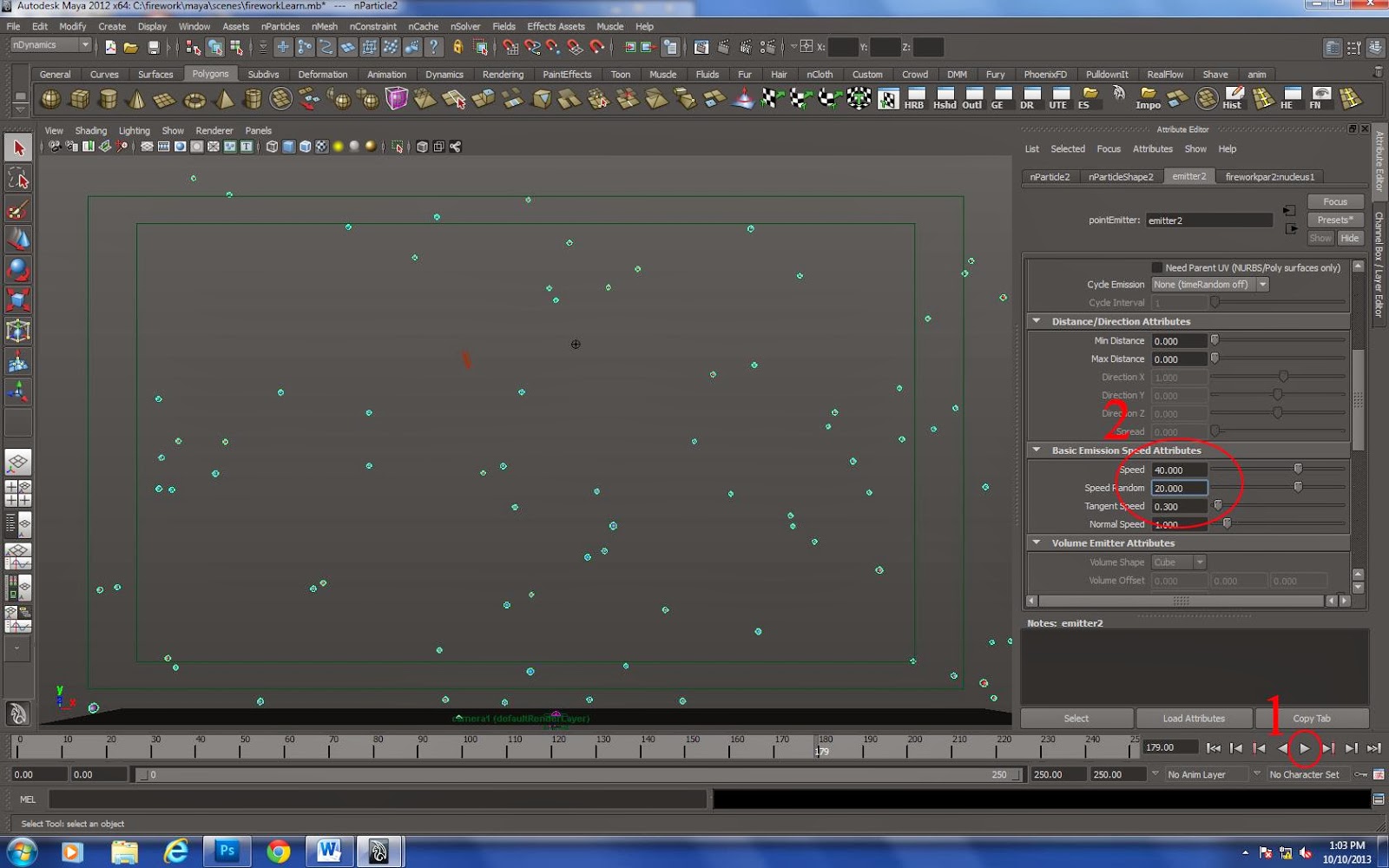Click the Load Attributes button

tap(1195, 718)
